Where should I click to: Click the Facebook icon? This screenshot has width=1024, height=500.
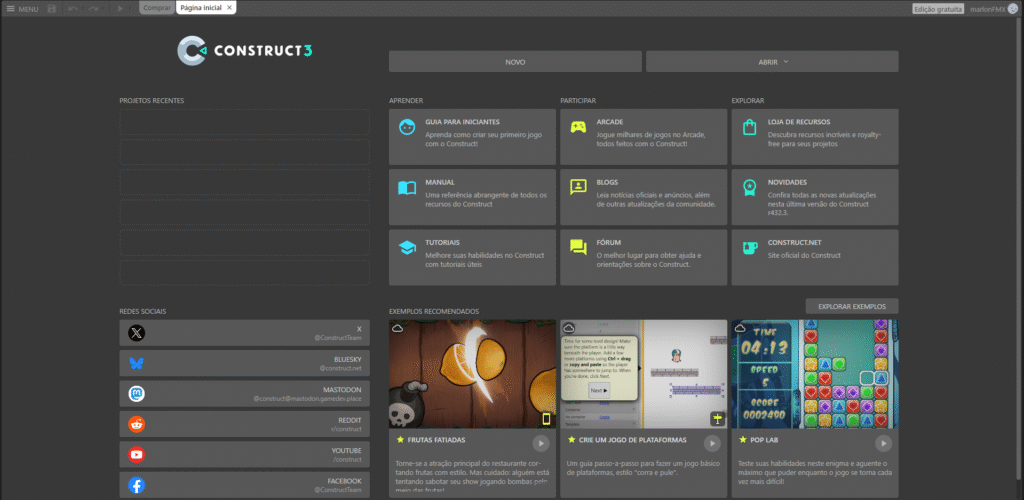136,485
